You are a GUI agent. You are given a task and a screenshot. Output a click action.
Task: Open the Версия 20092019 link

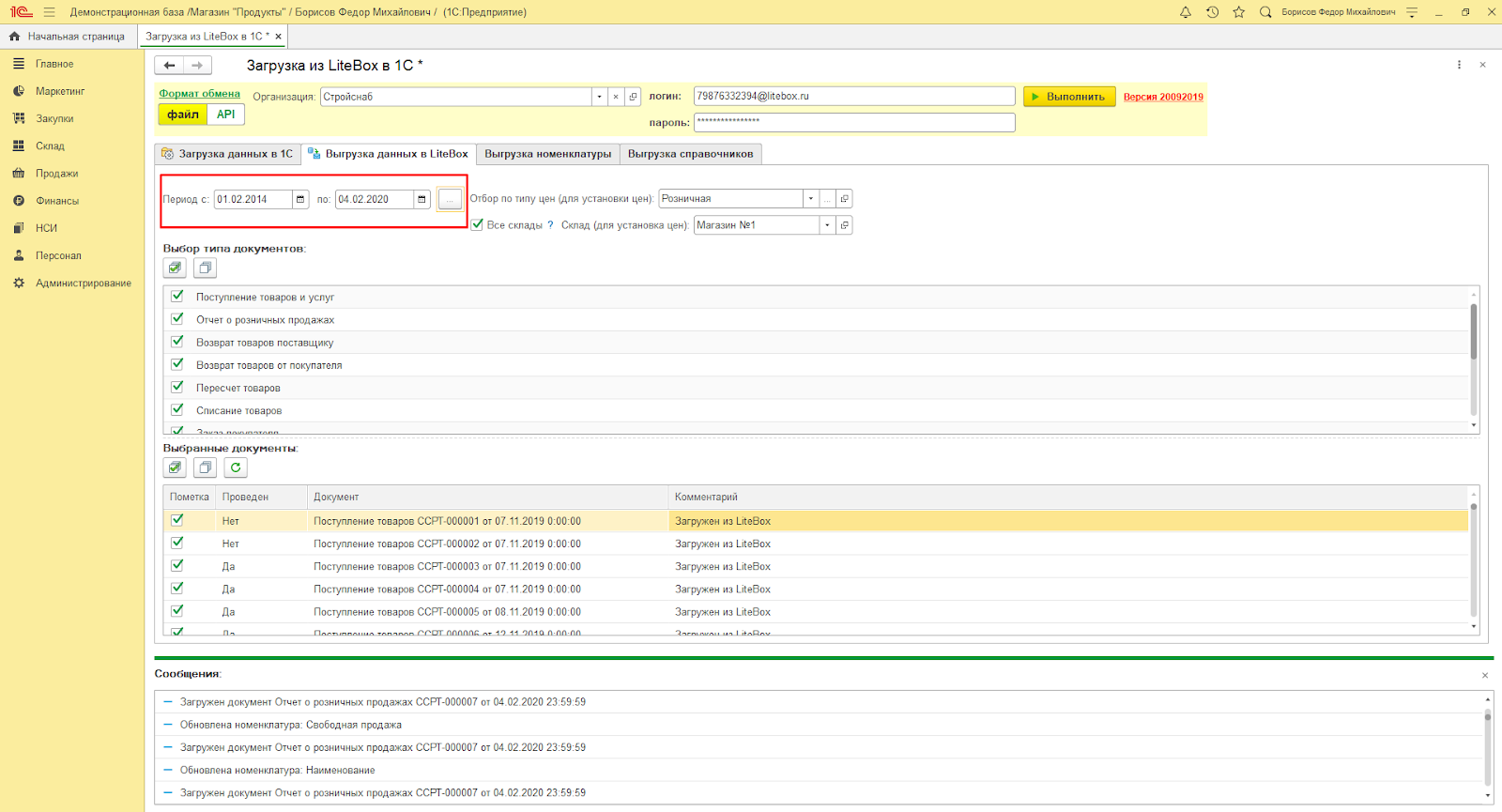(x=1163, y=97)
